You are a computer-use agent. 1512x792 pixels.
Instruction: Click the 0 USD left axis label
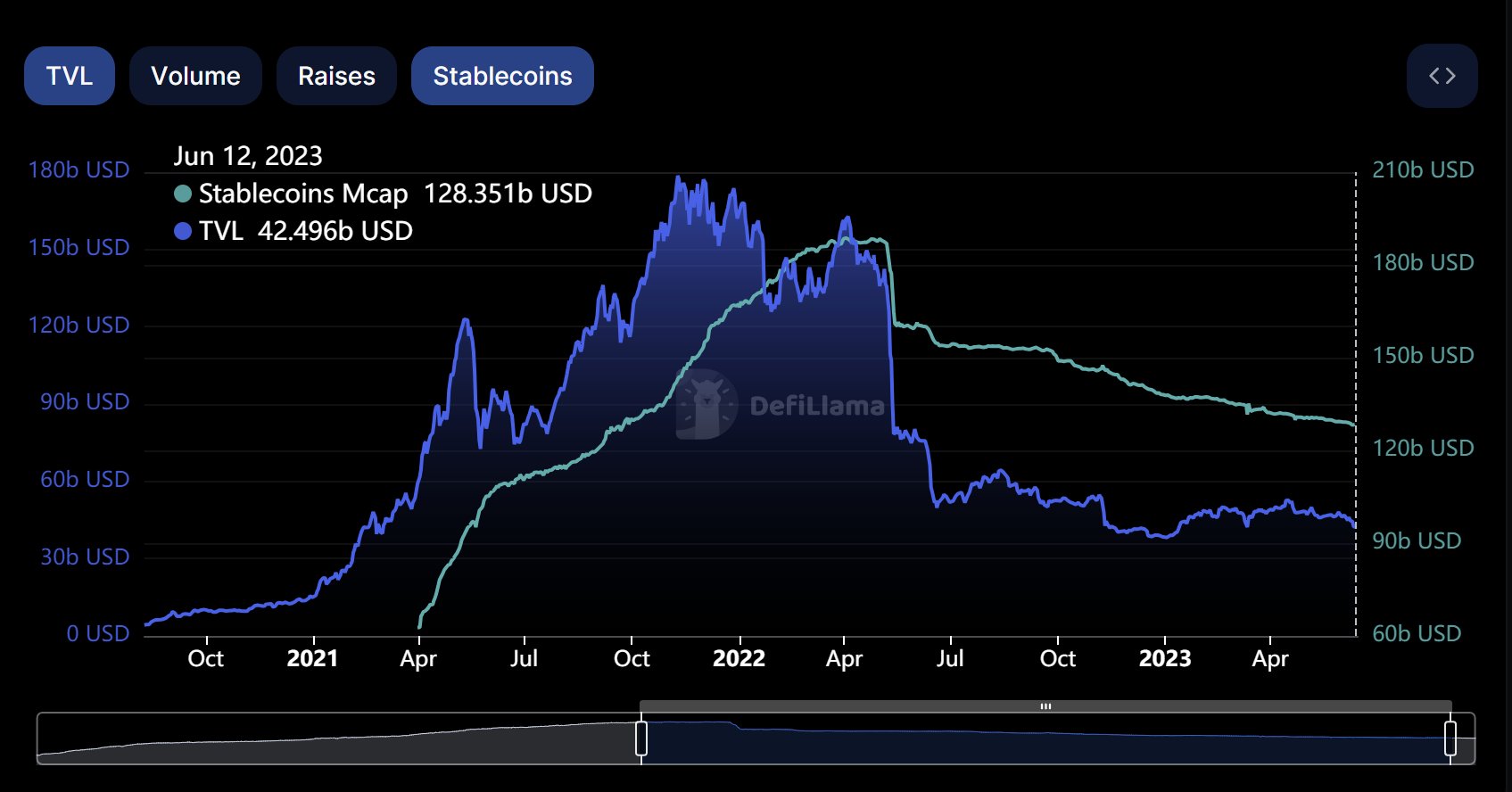click(x=98, y=633)
